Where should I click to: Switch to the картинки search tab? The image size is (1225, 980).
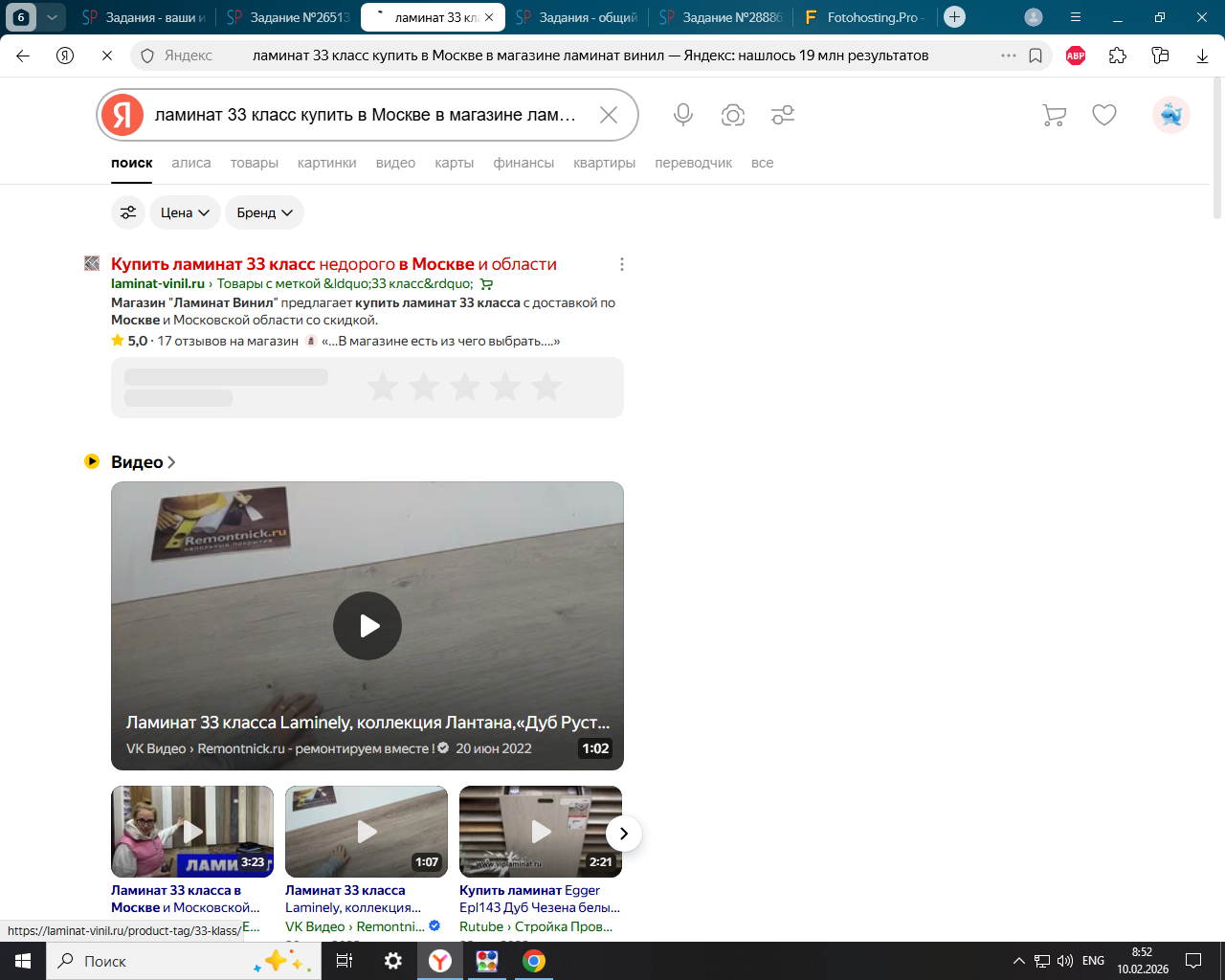click(x=326, y=163)
